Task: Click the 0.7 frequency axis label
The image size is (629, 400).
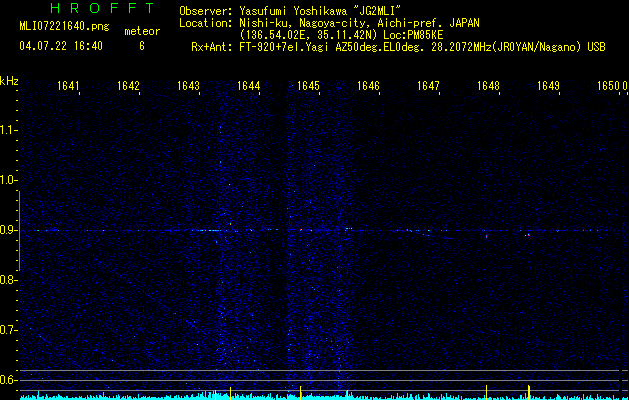Action: [8, 330]
